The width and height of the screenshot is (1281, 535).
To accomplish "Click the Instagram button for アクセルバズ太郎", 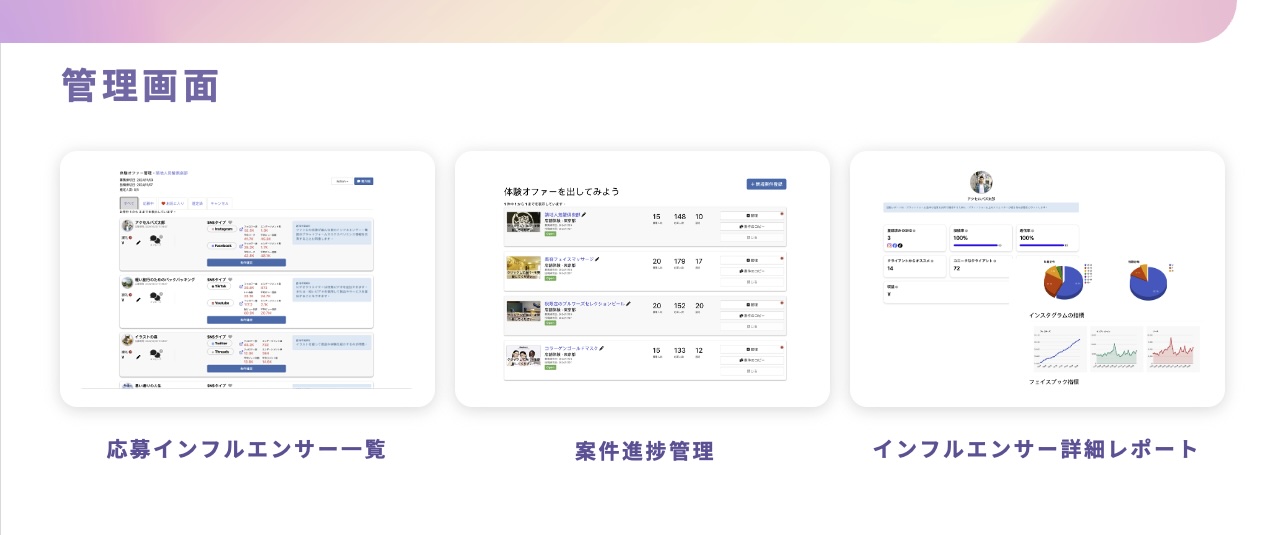I will 222,229.
